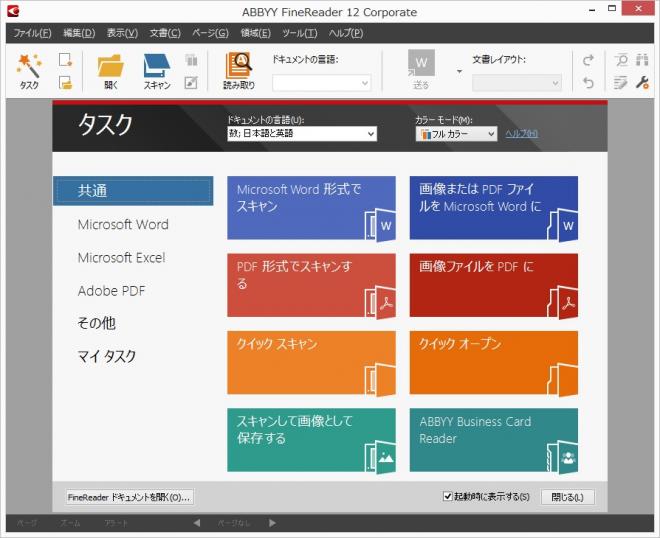Screen dimensions: 660x538
Task: Start scanning with the スキャン icon
Action: point(157,66)
